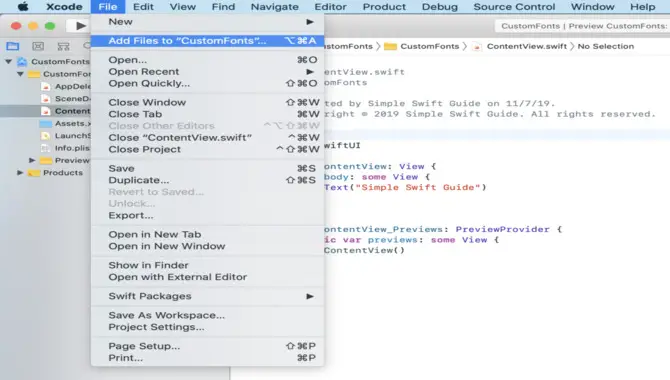The height and width of the screenshot is (380, 670).
Task: Click No Selection in the breadcrumb
Action: click(606, 47)
